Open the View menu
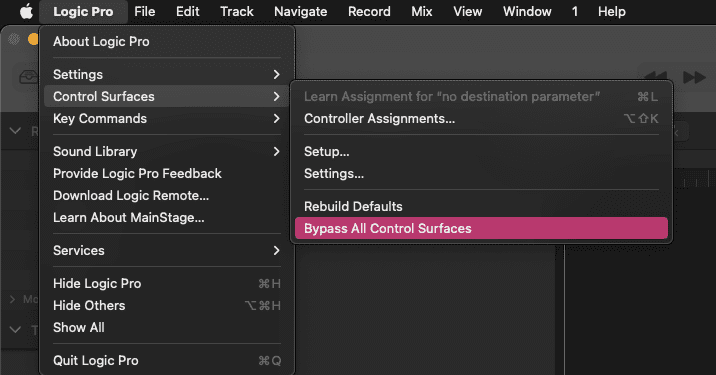This screenshot has height=375, width=716. point(468,11)
